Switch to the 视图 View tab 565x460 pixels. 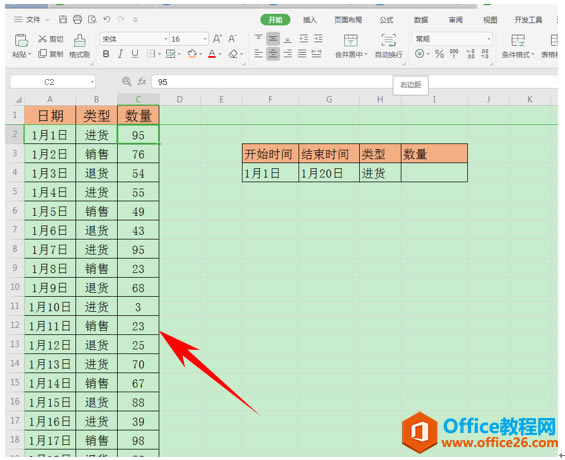(x=490, y=20)
